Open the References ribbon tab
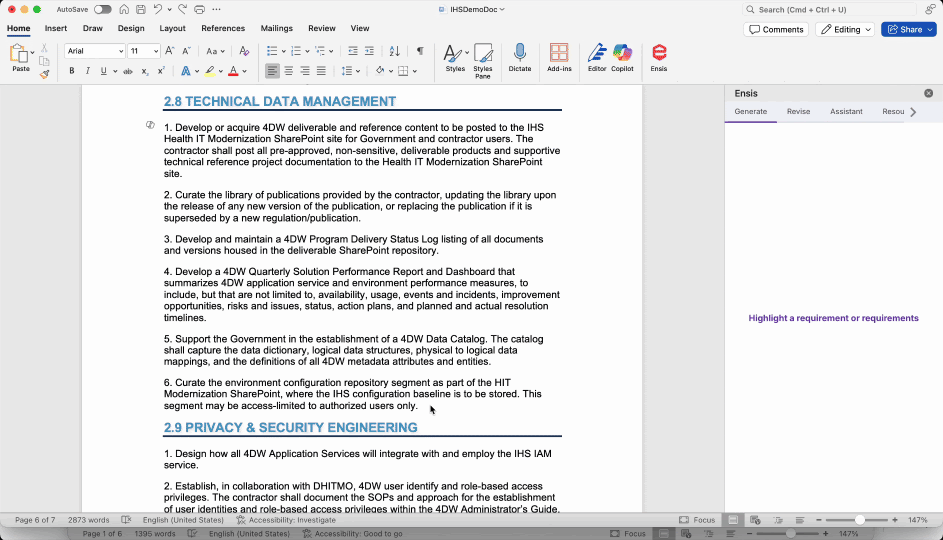 point(223,28)
